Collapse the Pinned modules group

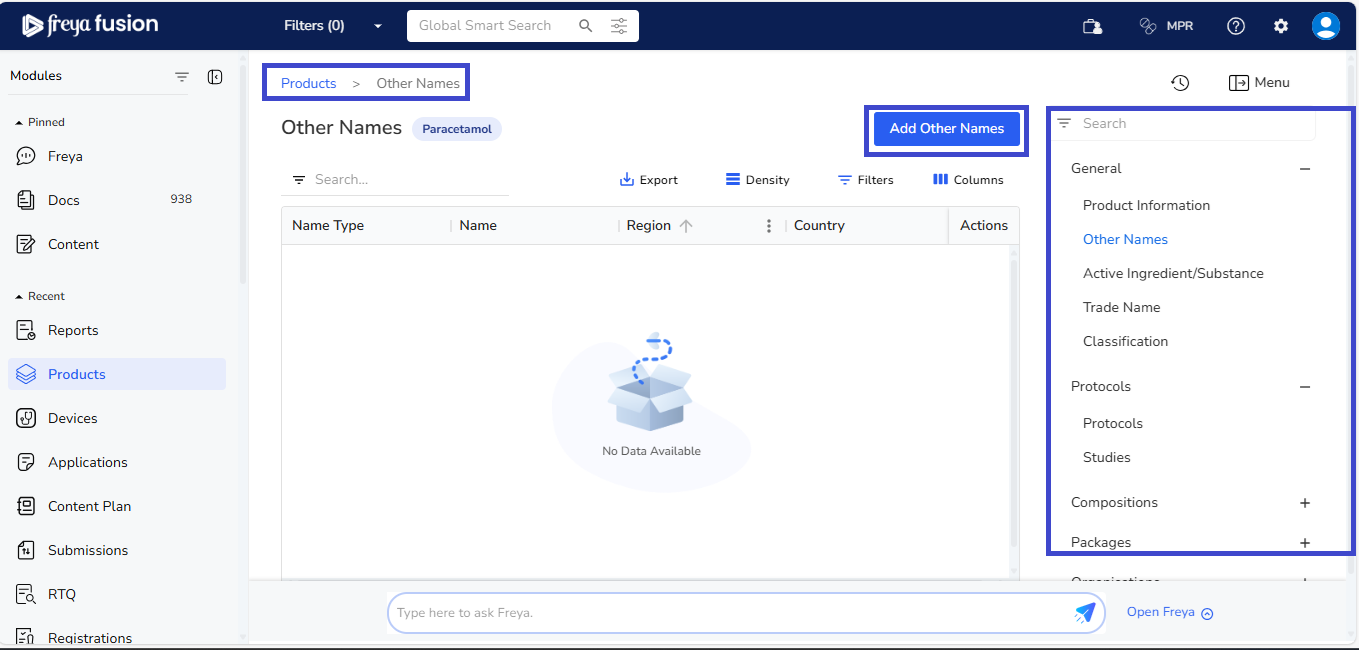tap(19, 122)
